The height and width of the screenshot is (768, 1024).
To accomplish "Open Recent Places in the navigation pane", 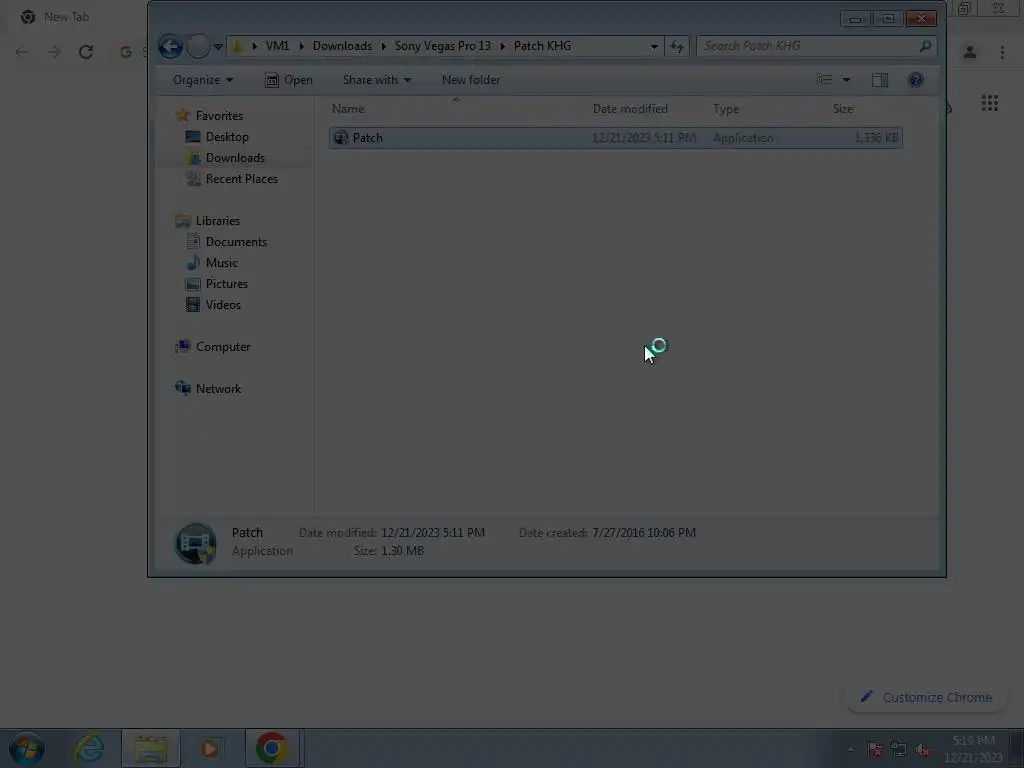I will pyautogui.click(x=242, y=178).
